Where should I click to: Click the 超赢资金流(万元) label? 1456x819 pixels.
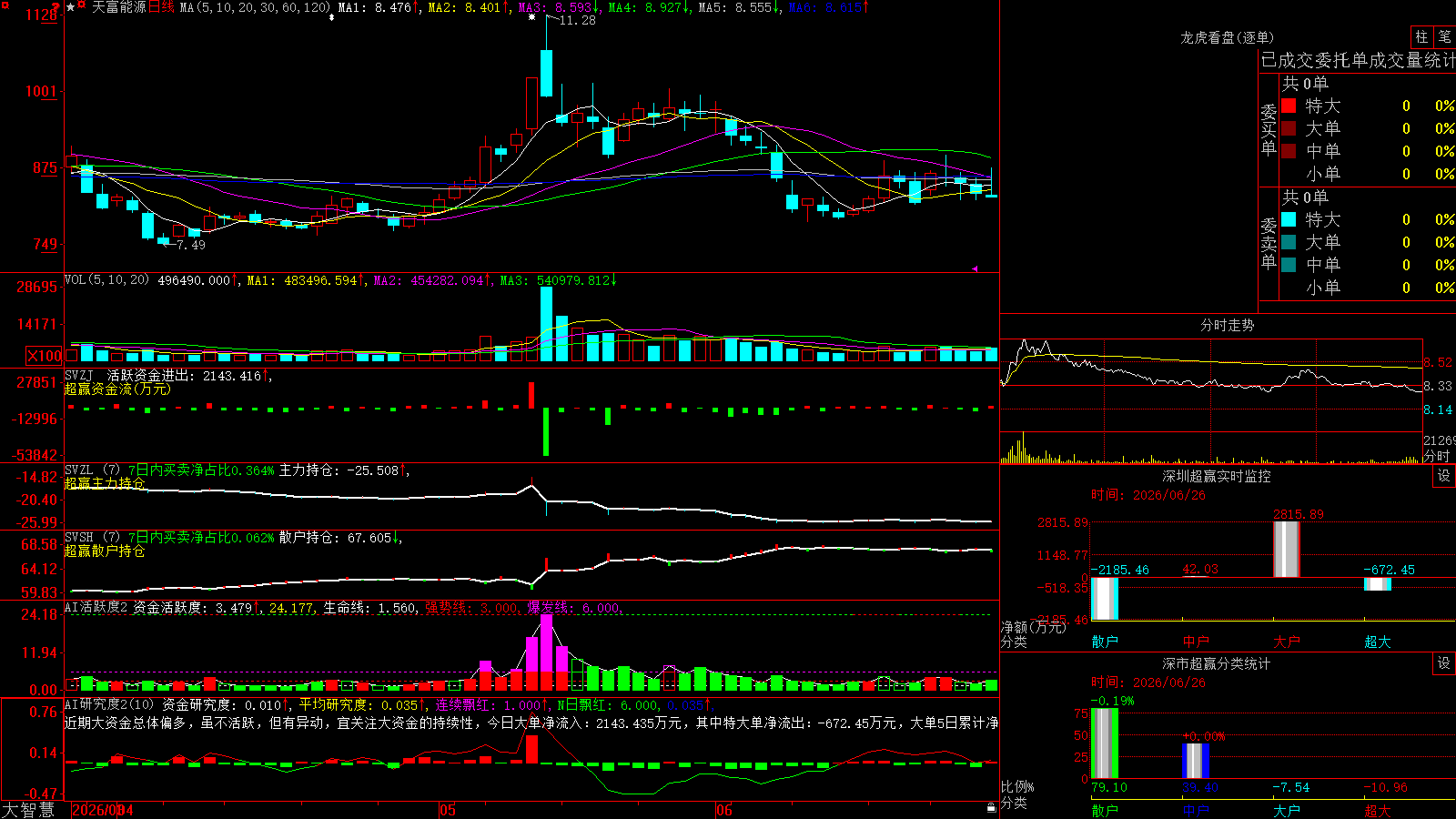(x=117, y=389)
